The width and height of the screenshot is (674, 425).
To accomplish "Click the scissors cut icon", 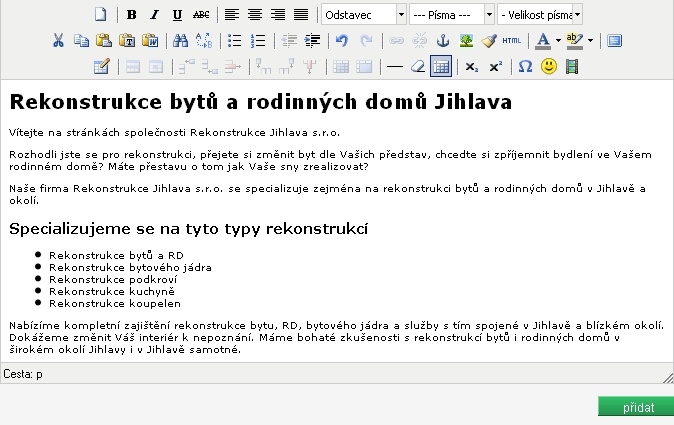I will click(58, 41).
